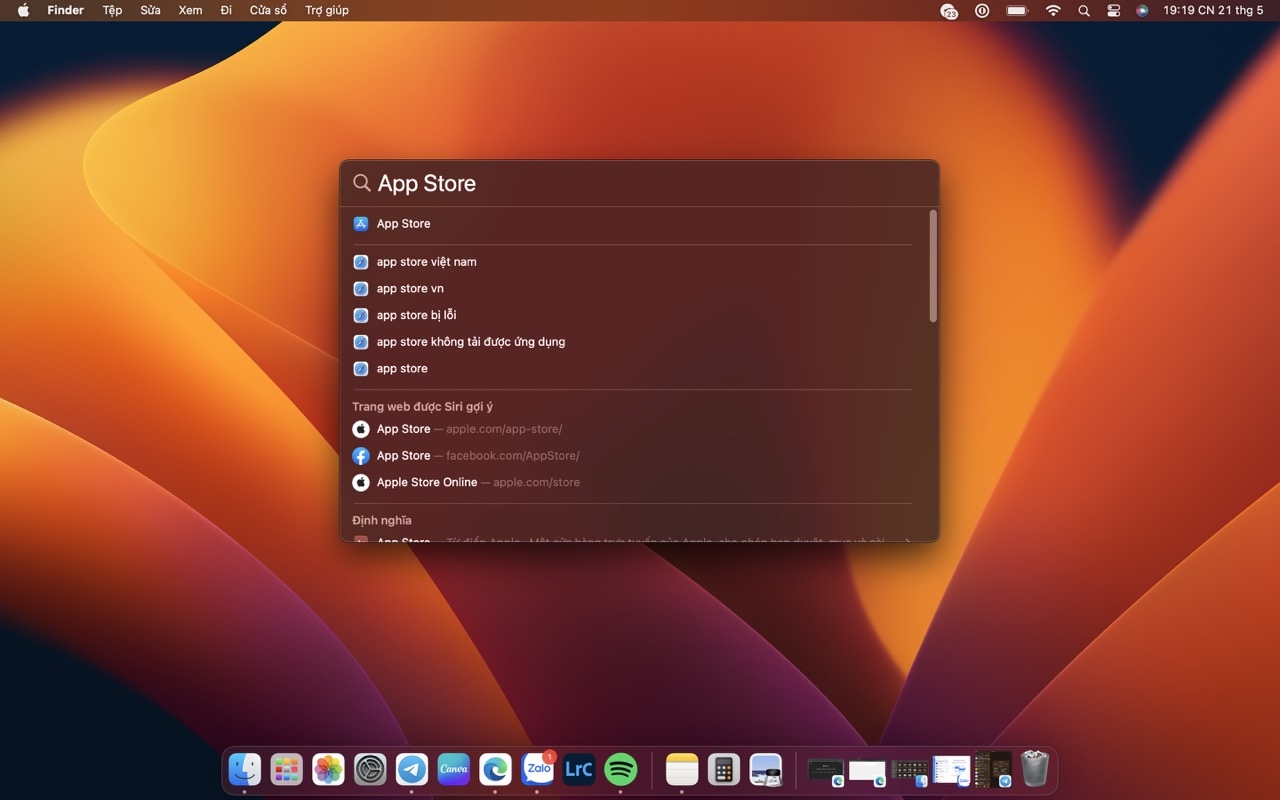Click Wi-Fi status icon in menu bar
The width and height of the screenshot is (1280, 800).
[1053, 10]
